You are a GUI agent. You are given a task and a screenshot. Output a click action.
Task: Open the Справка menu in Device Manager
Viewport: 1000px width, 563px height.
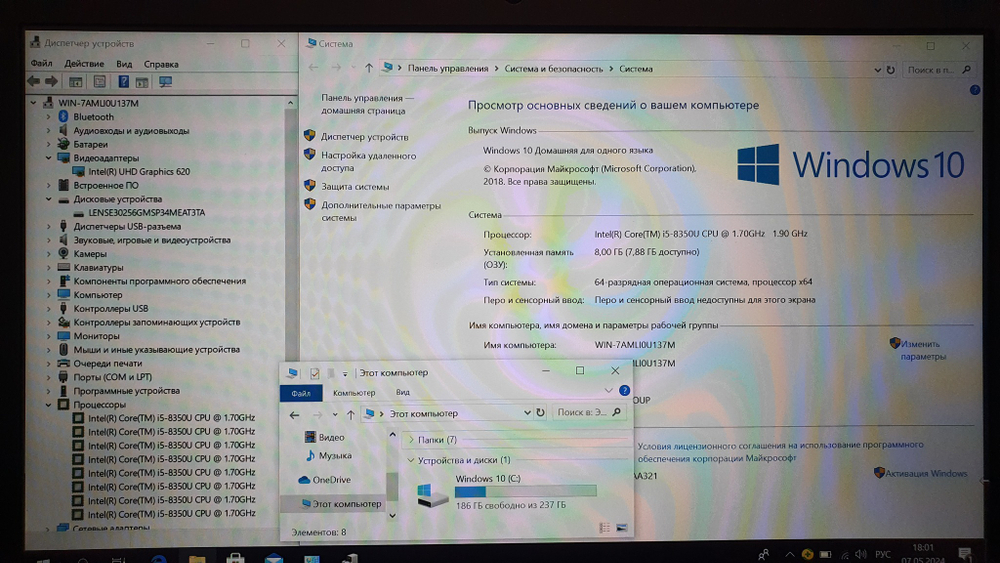coord(161,64)
